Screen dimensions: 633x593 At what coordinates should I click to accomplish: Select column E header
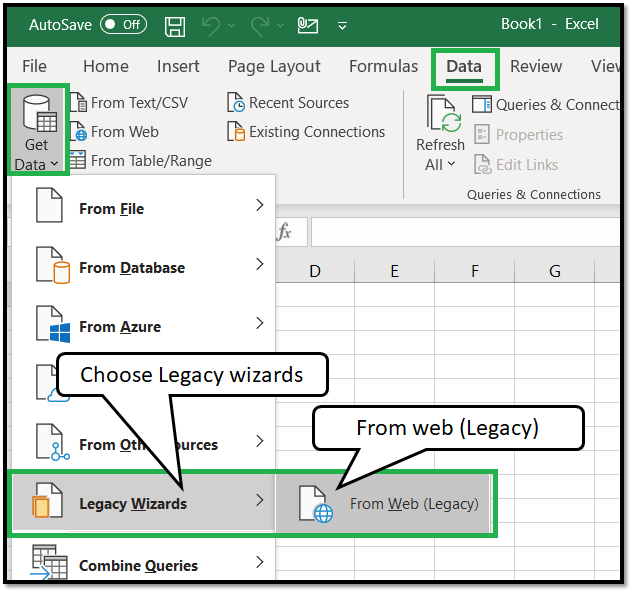pyautogui.click(x=394, y=271)
